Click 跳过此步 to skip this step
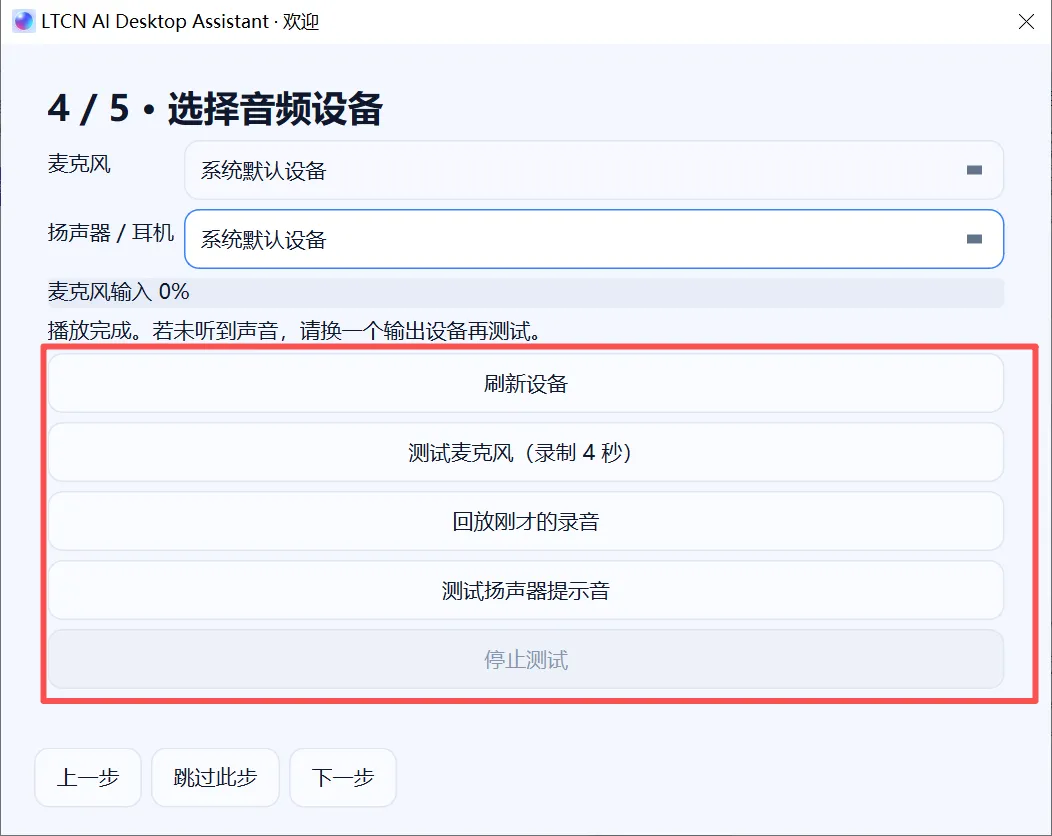Viewport: 1052px width, 836px height. [x=215, y=778]
